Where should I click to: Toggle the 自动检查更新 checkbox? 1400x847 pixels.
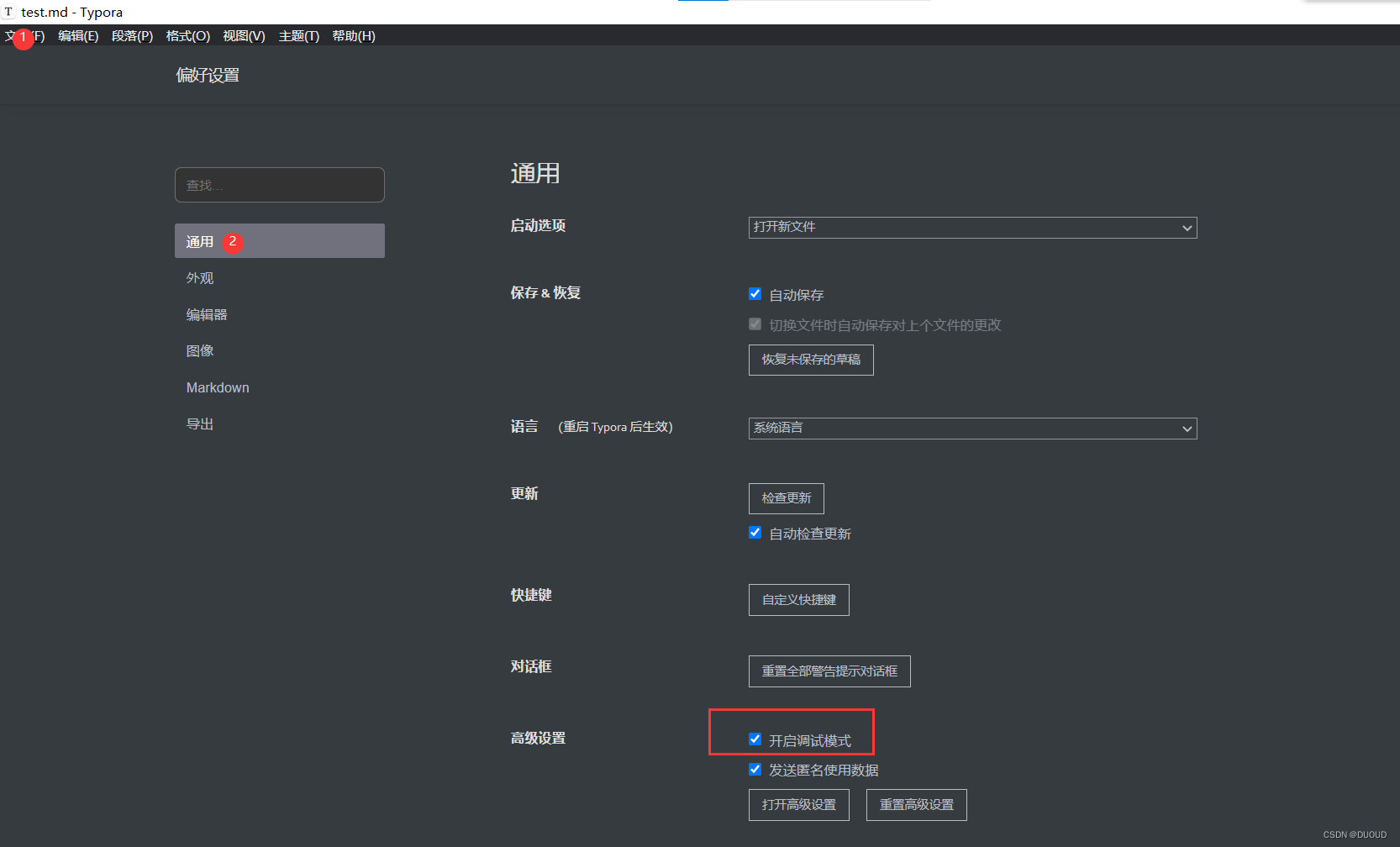(755, 533)
